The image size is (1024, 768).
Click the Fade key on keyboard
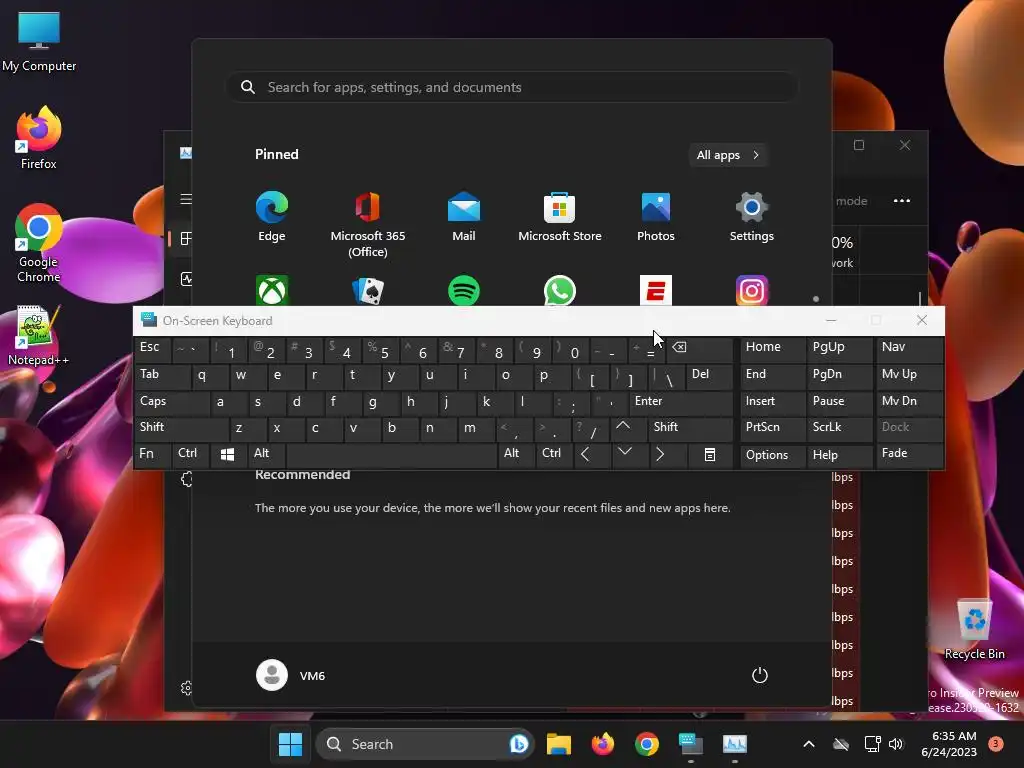[x=910, y=455]
